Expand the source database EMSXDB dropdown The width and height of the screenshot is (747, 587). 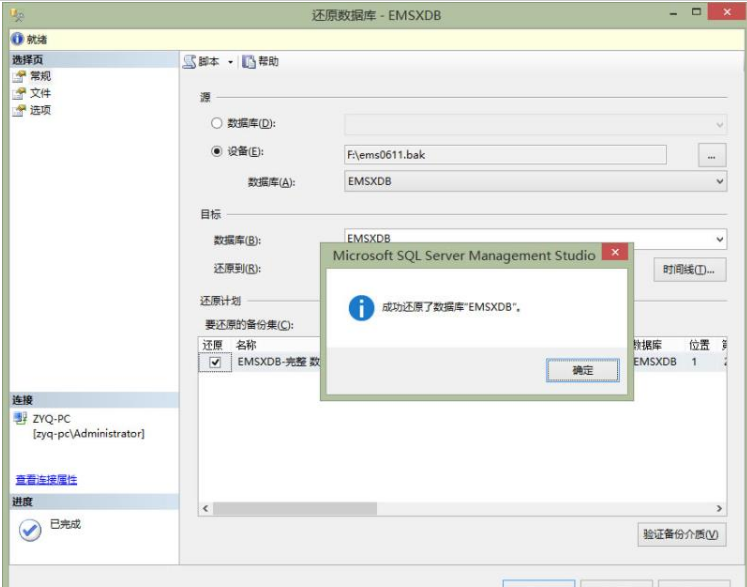719,182
